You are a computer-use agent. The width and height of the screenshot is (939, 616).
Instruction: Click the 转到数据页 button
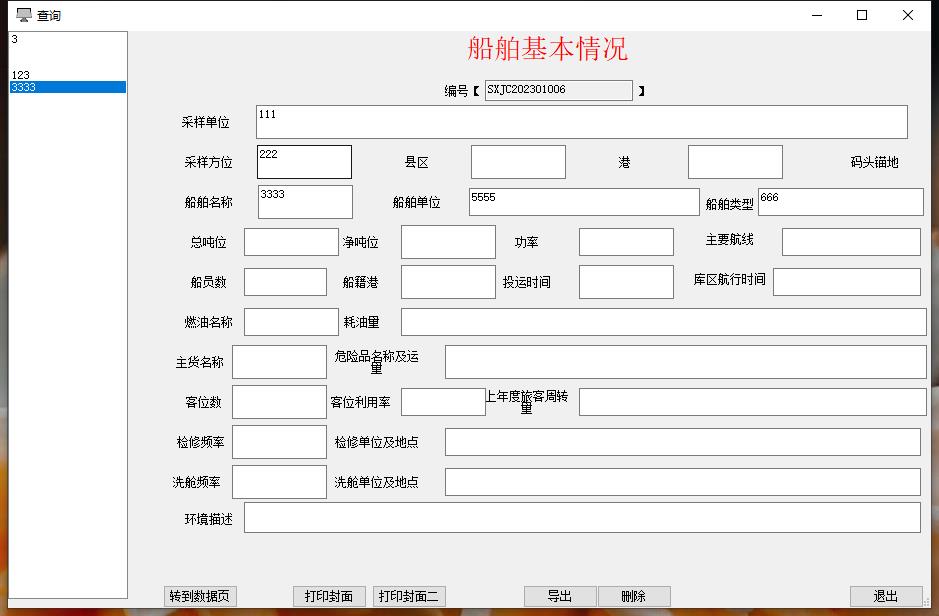pyautogui.click(x=201, y=596)
